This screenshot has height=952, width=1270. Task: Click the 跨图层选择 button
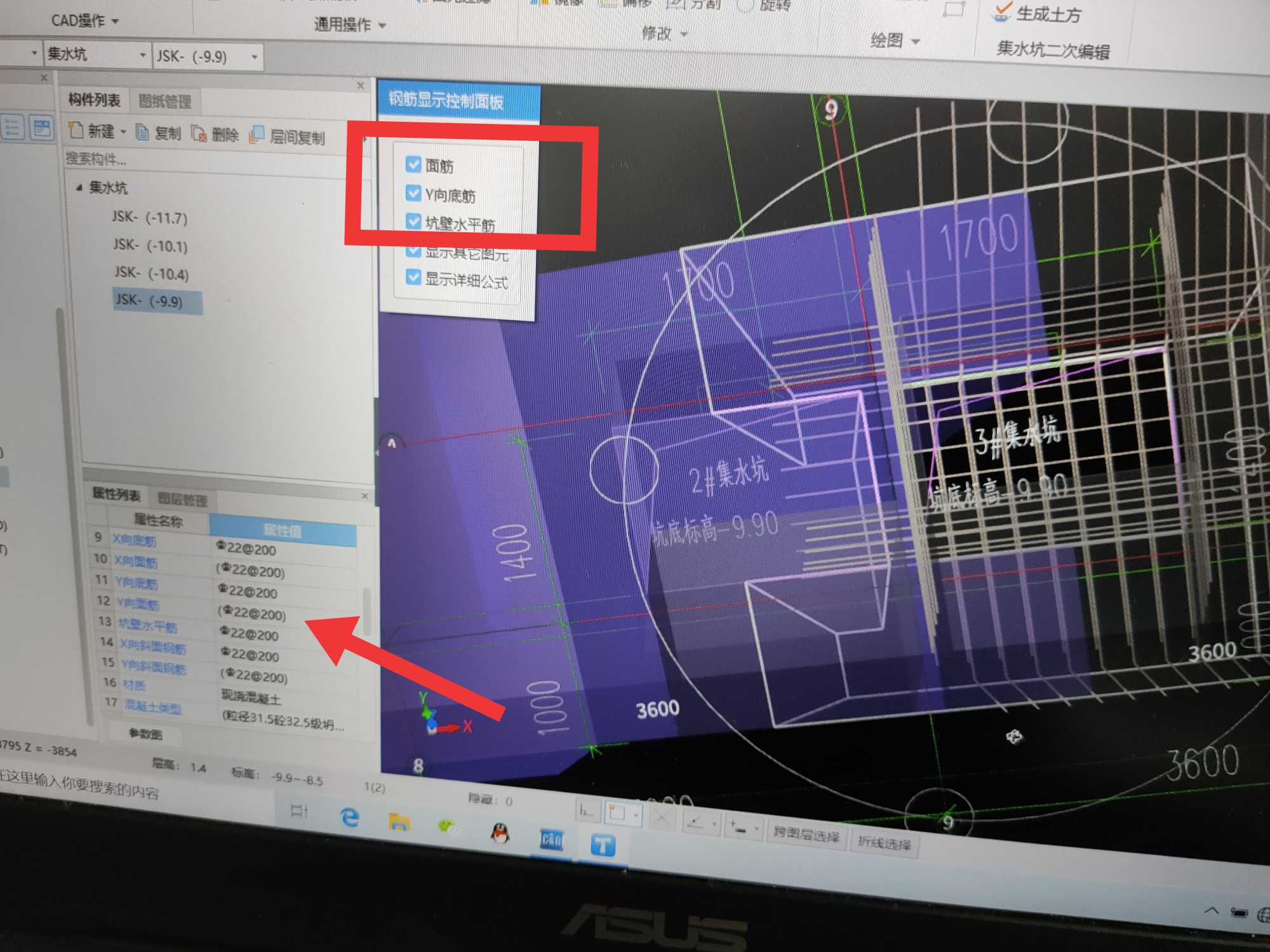pyautogui.click(x=806, y=835)
